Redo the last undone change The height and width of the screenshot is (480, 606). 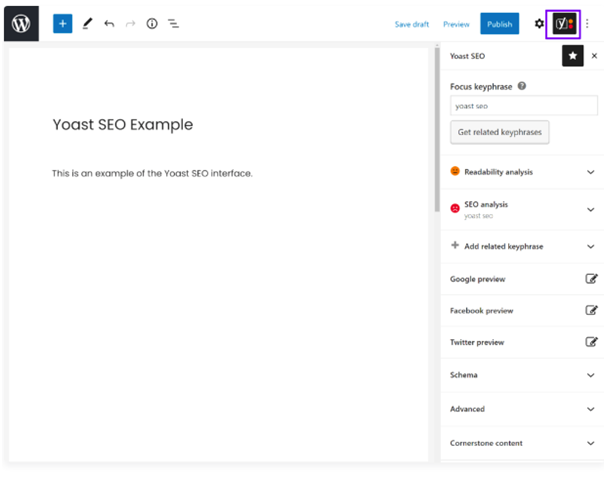[x=131, y=24]
